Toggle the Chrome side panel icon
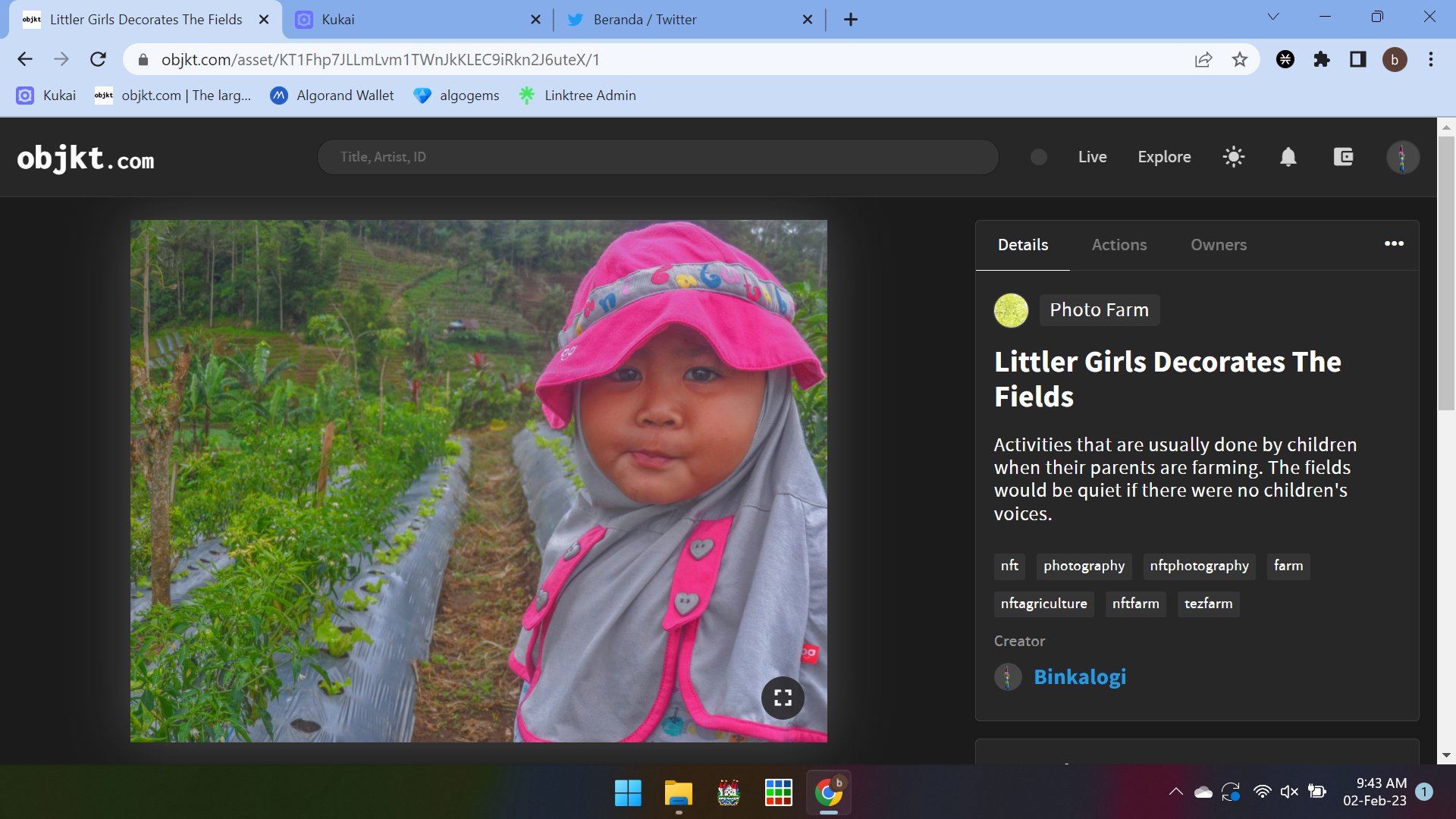Screen dimensions: 1456x819 [1357, 60]
